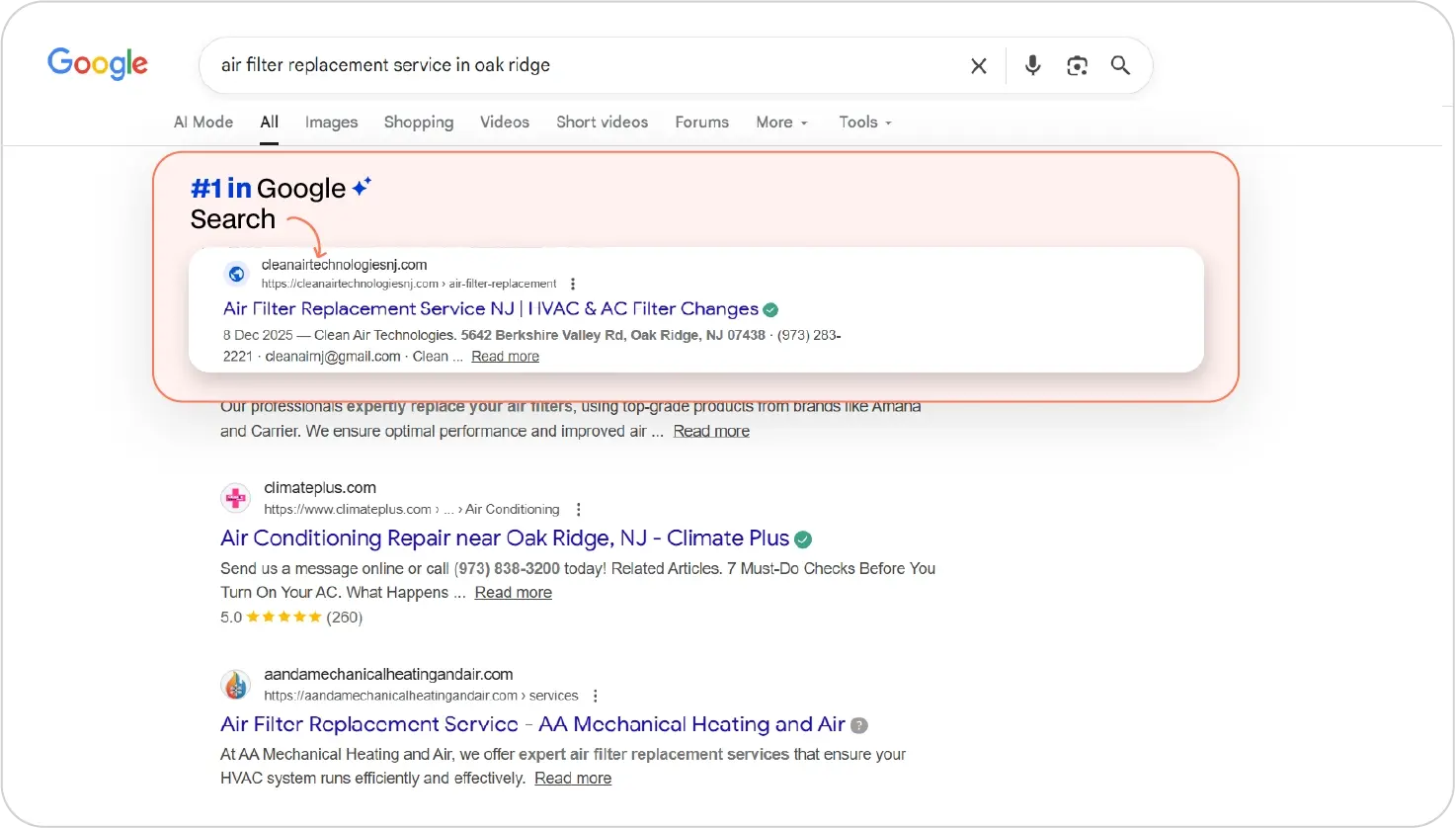Image resolution: width=1456 pixels, height=828 pixels.
Task: Expand the Tools dropdown
Action: (x=864, y=123)
